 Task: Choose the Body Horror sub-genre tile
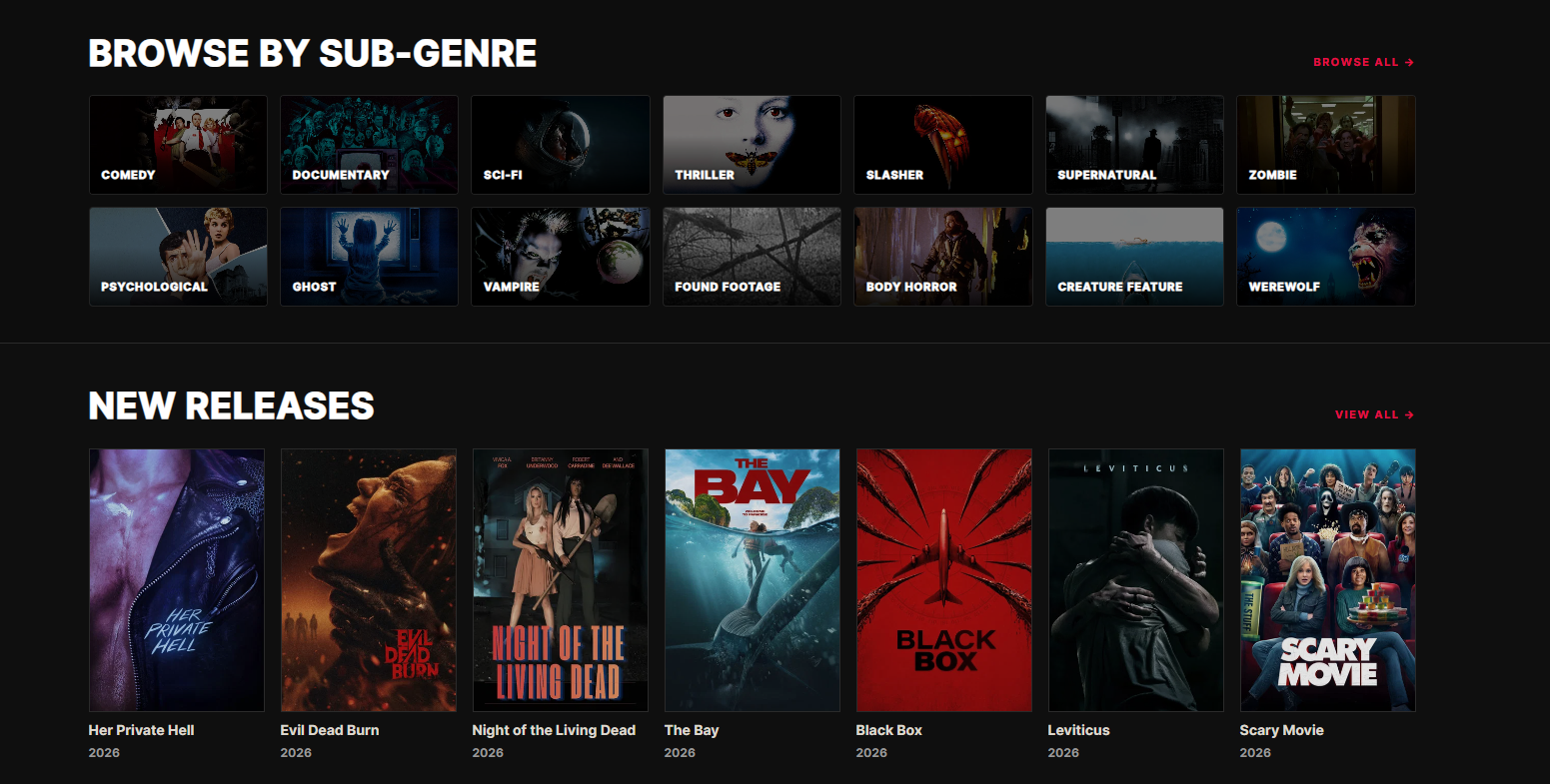click(x=943, y=257)
